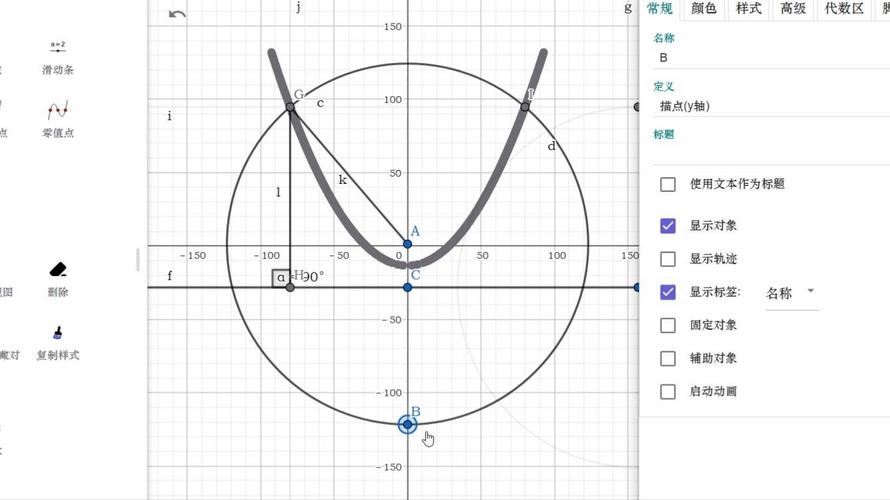Check the 固定对象 checkbox
Viewport: 890px width, 500px height.
click(668, 325)
